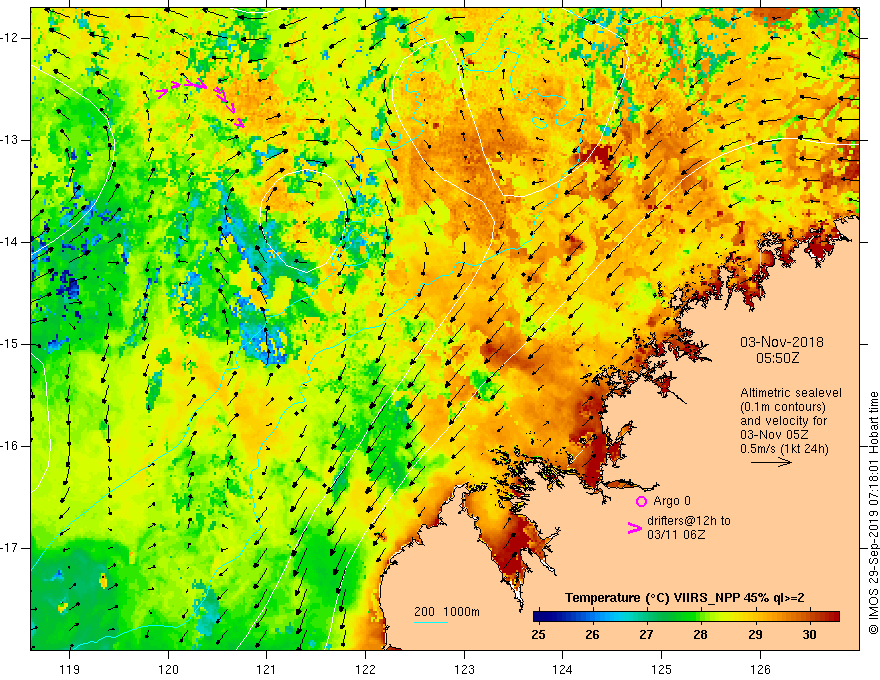880x680 pixels.
Task: Click the longitude label 123
Action: click(x=464, y=669)
